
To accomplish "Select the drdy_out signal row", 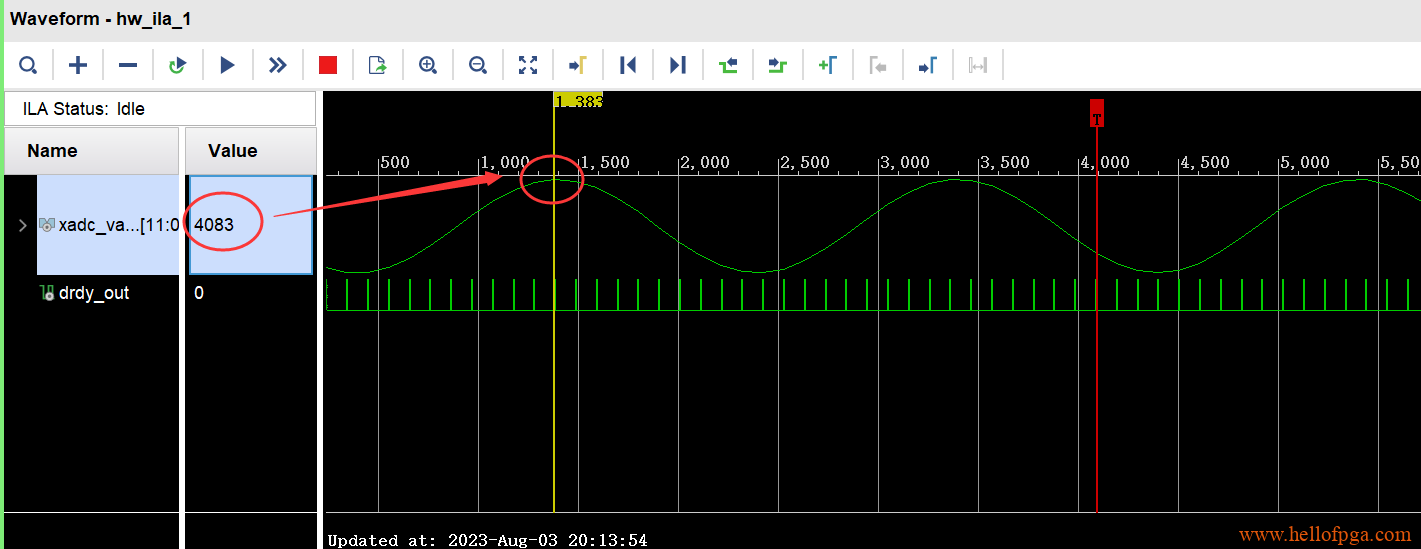I will (x=93, y=293).
